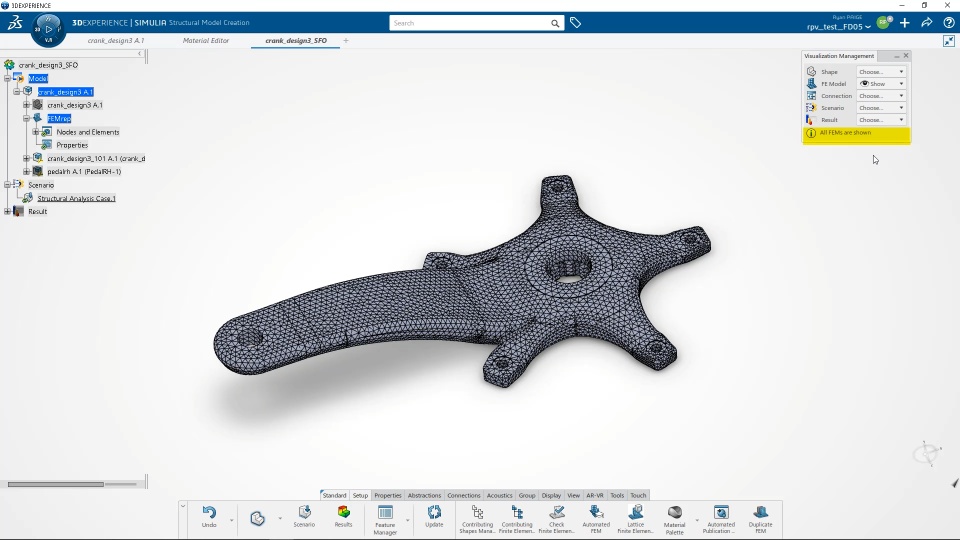Switch to the Display tab
This screenshot has height=540, width=960.
pyautogui.click(x=551, y=495)
